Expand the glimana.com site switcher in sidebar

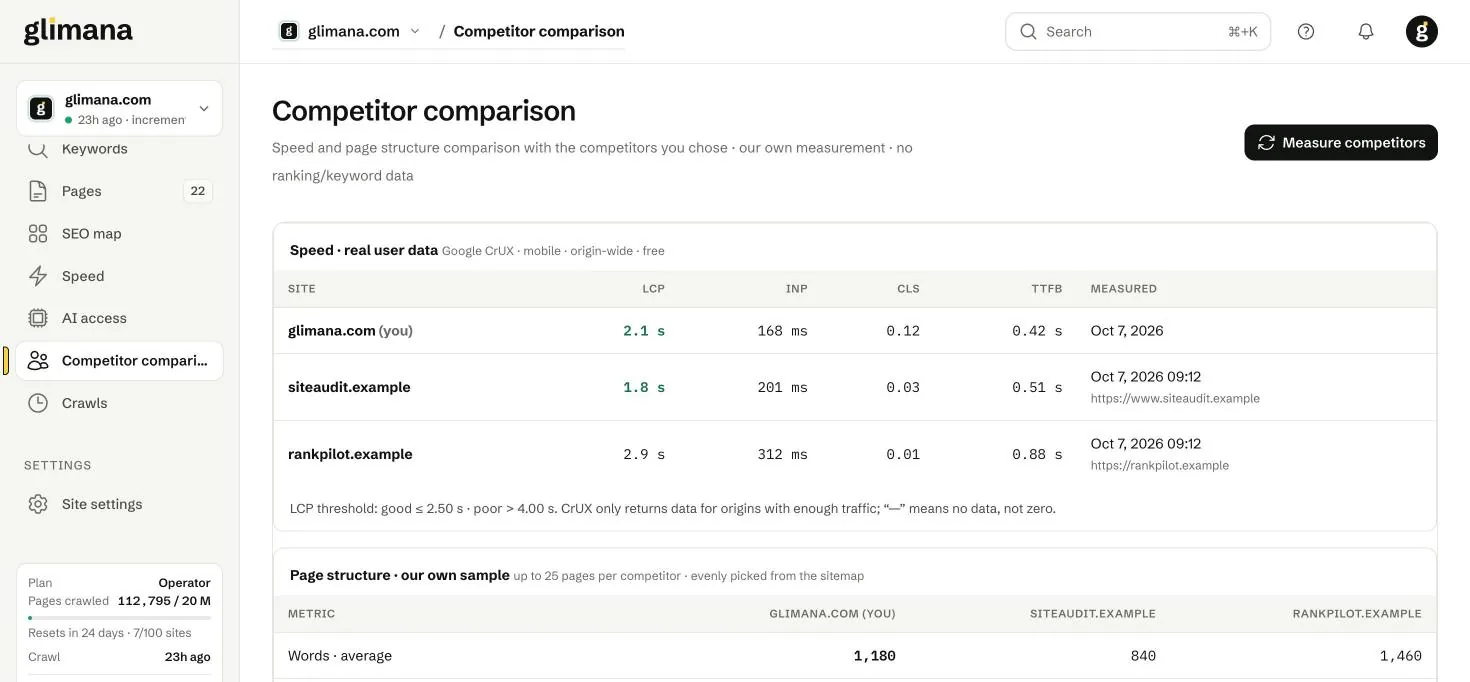click(120, 108)
